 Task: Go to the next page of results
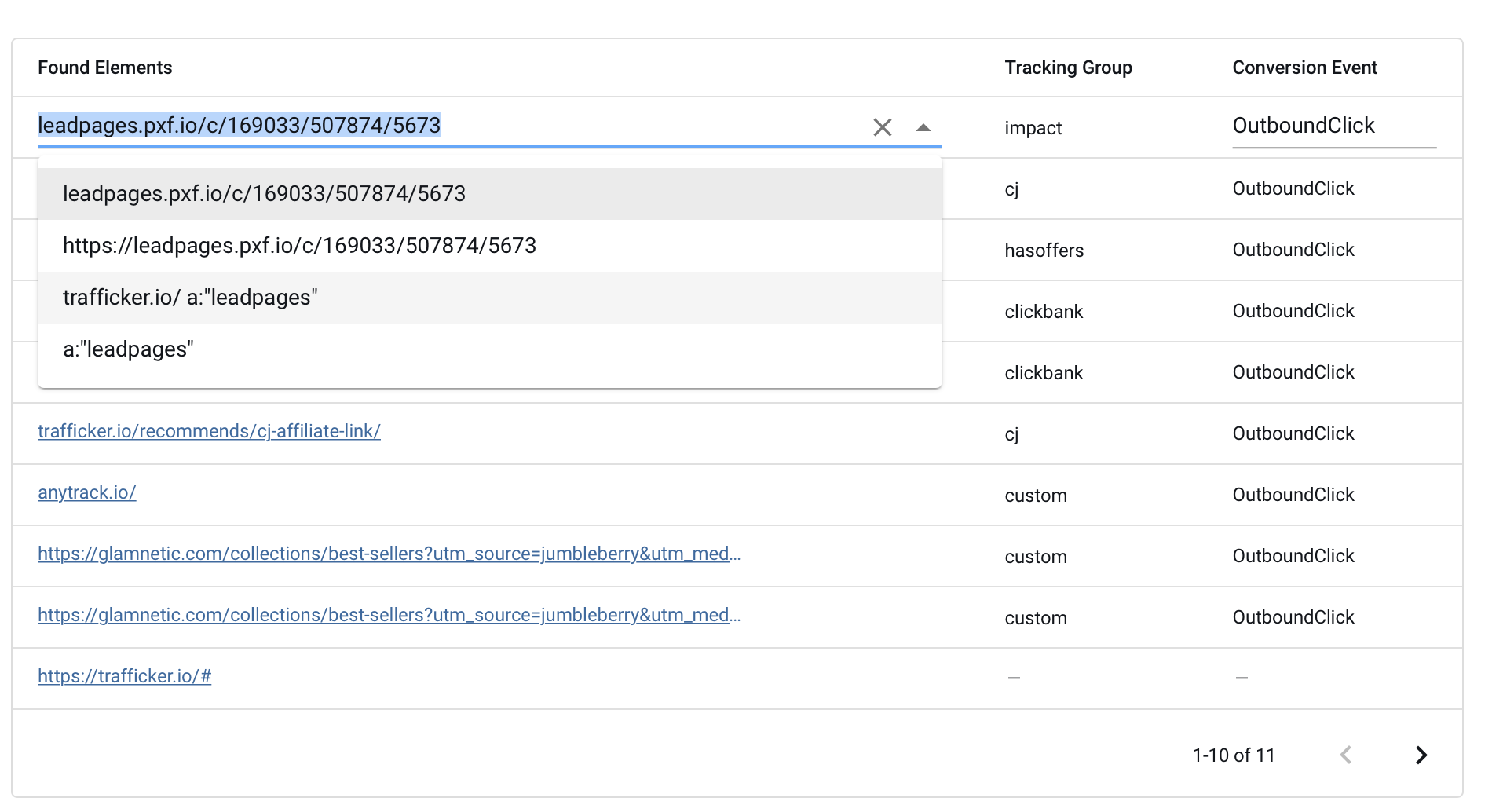click(1421, 755)
